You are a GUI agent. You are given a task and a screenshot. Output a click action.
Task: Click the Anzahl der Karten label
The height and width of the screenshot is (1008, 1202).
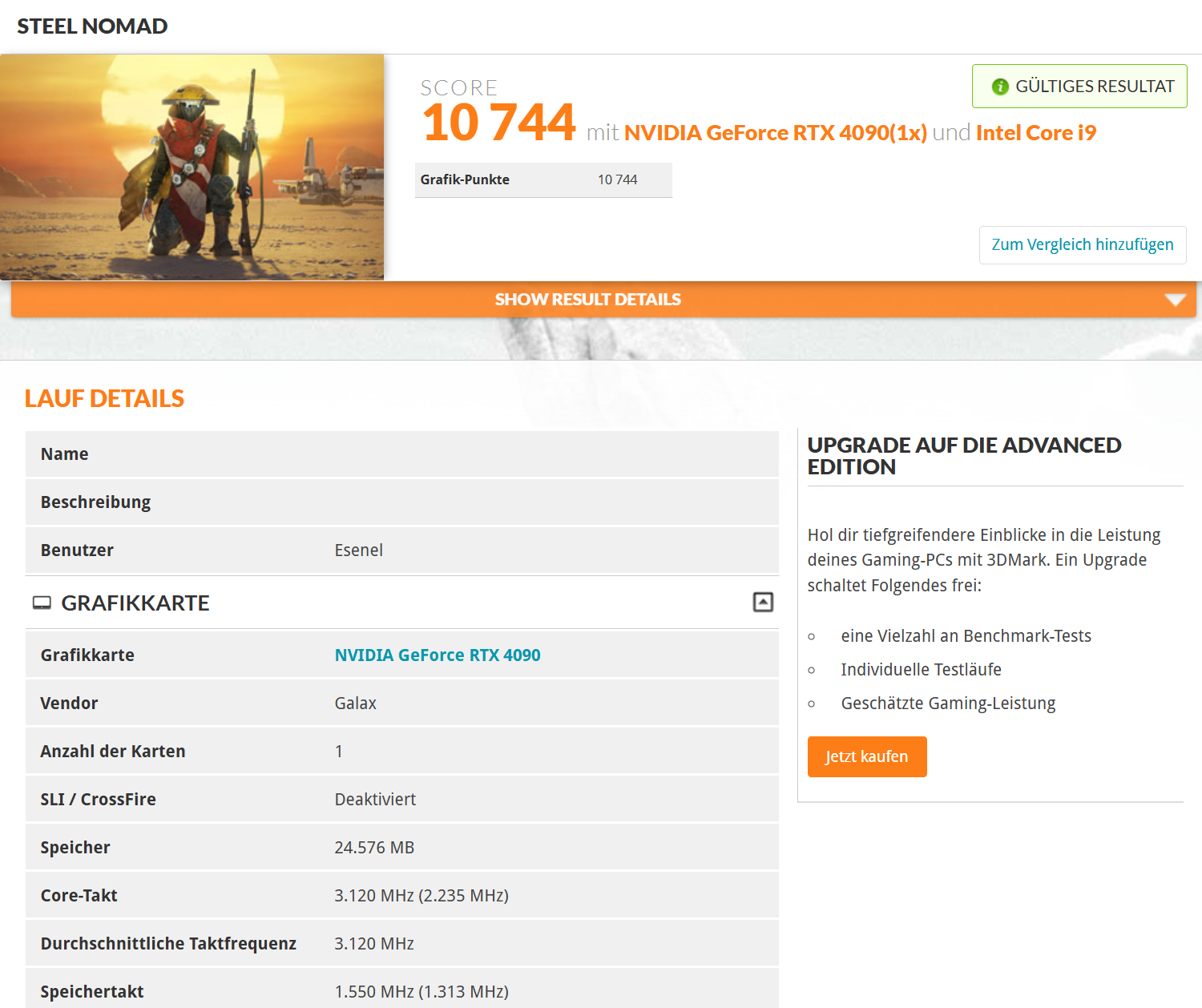(113, 752)
